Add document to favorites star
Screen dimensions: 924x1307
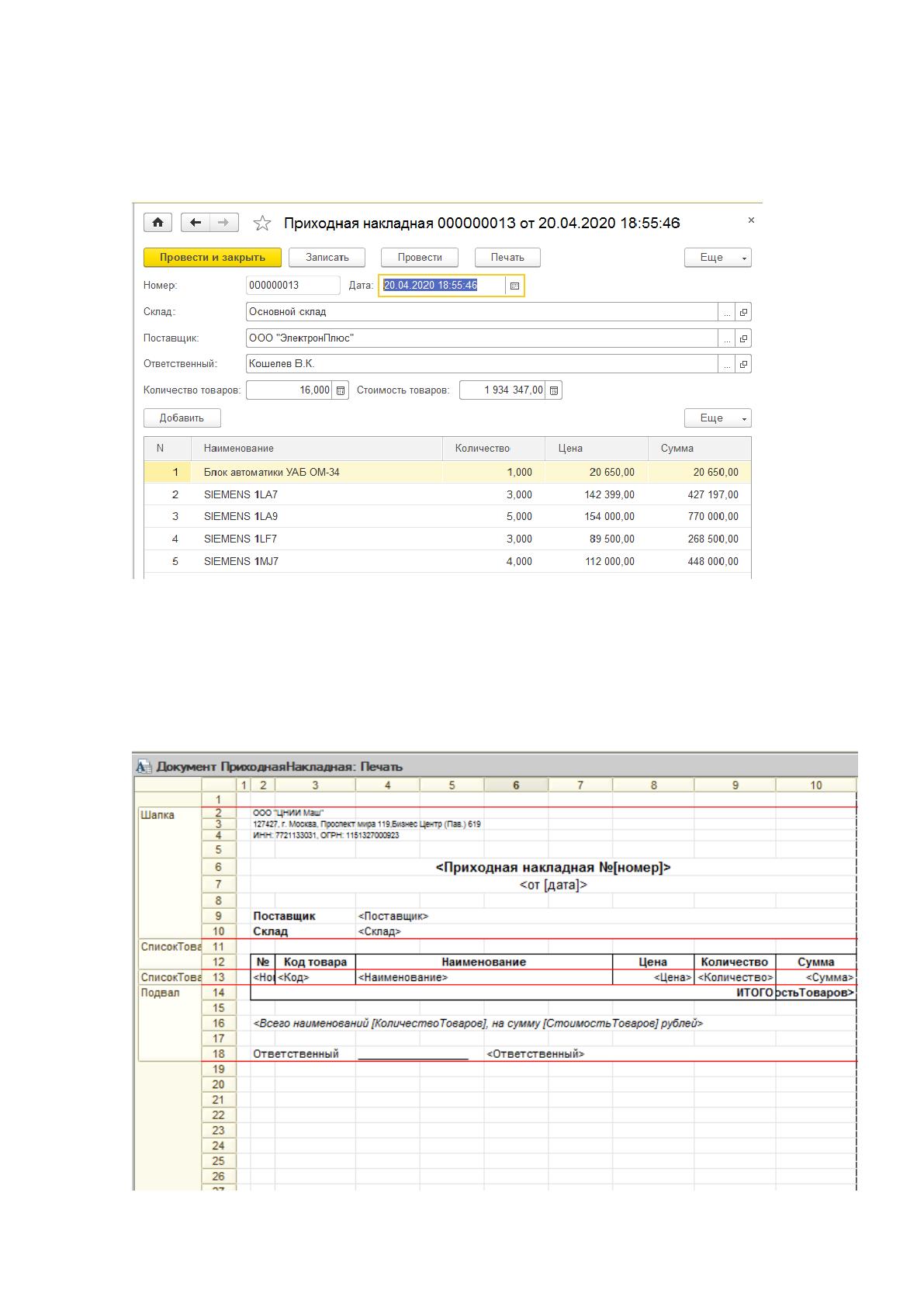(262, 224)
